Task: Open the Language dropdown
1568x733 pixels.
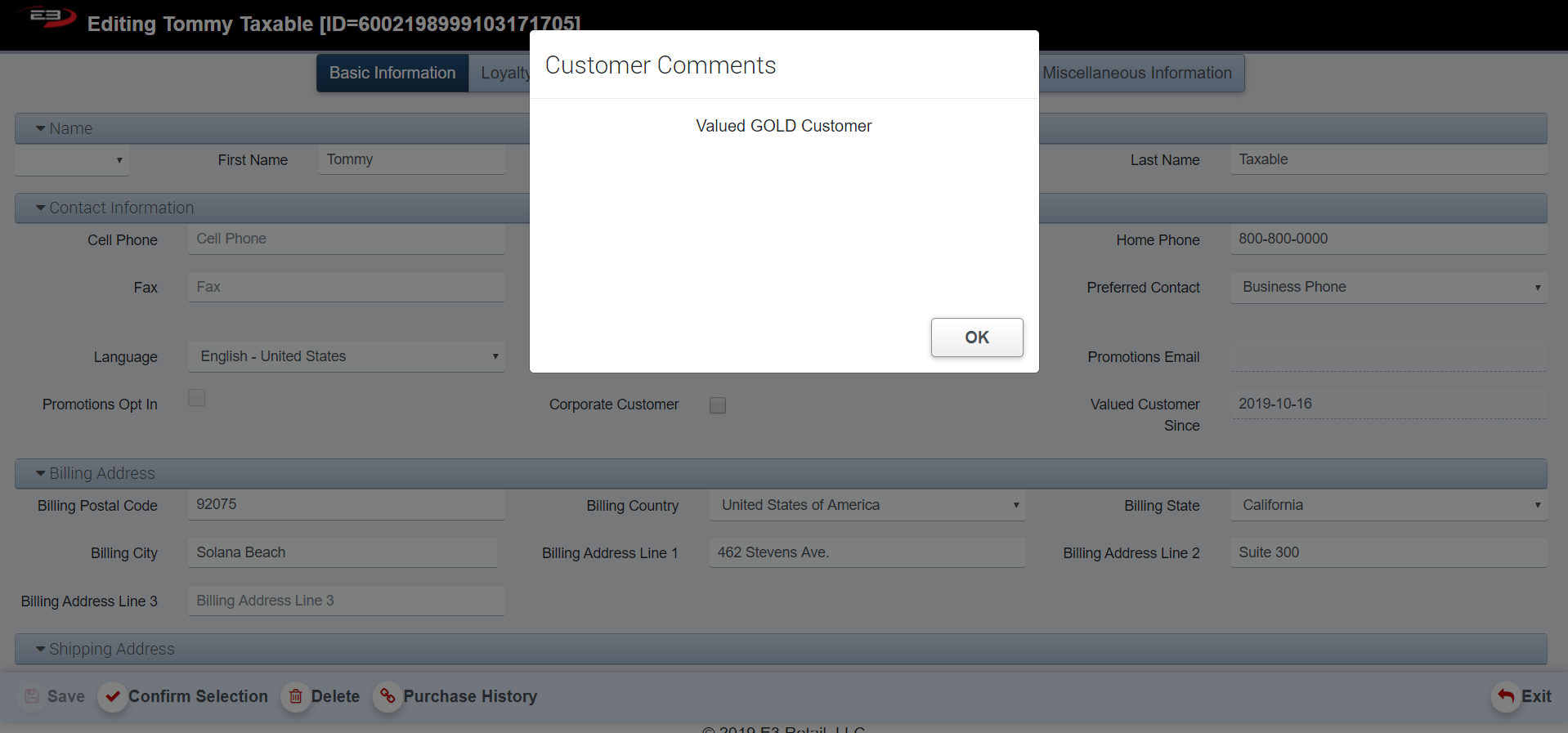Action: 346,356
